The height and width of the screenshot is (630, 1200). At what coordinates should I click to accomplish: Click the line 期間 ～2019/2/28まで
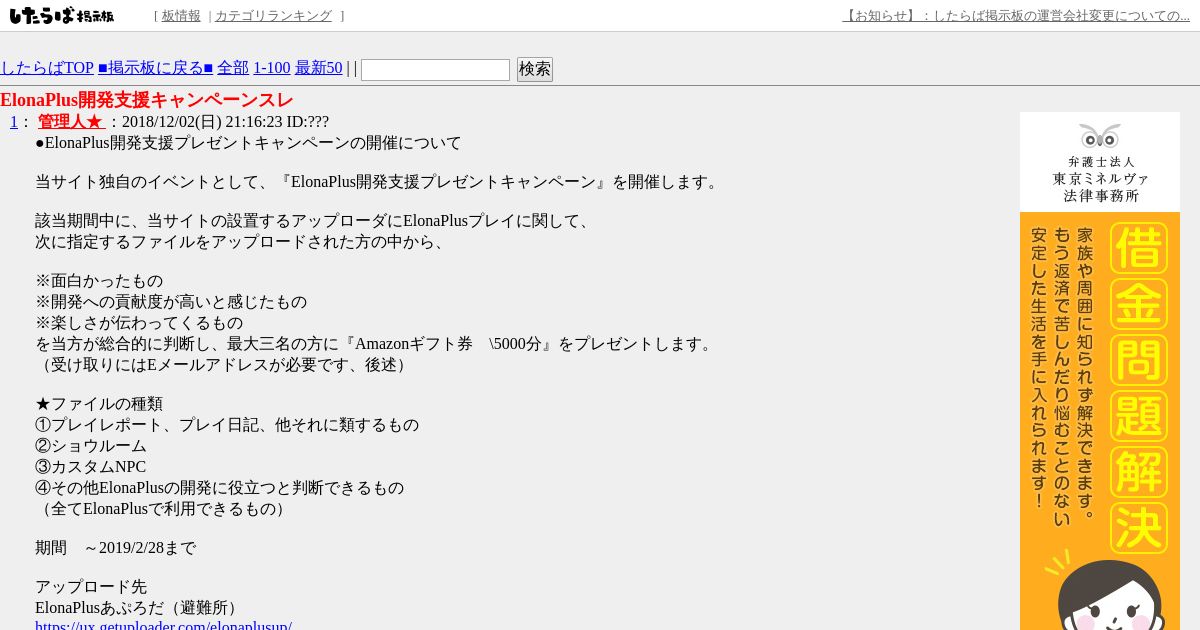(115, 548)
